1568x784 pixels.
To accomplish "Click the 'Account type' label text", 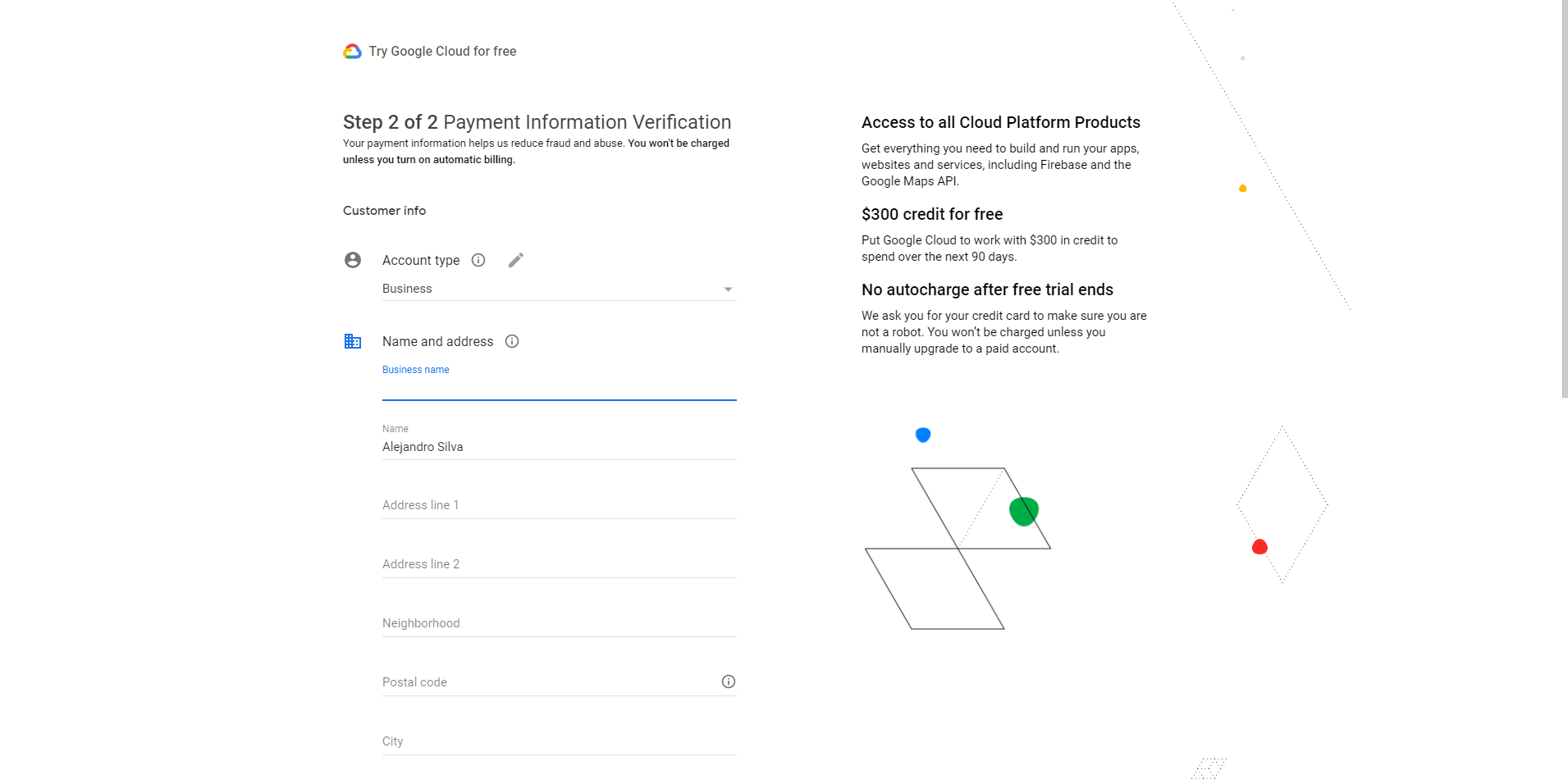I will pos(421,260).
